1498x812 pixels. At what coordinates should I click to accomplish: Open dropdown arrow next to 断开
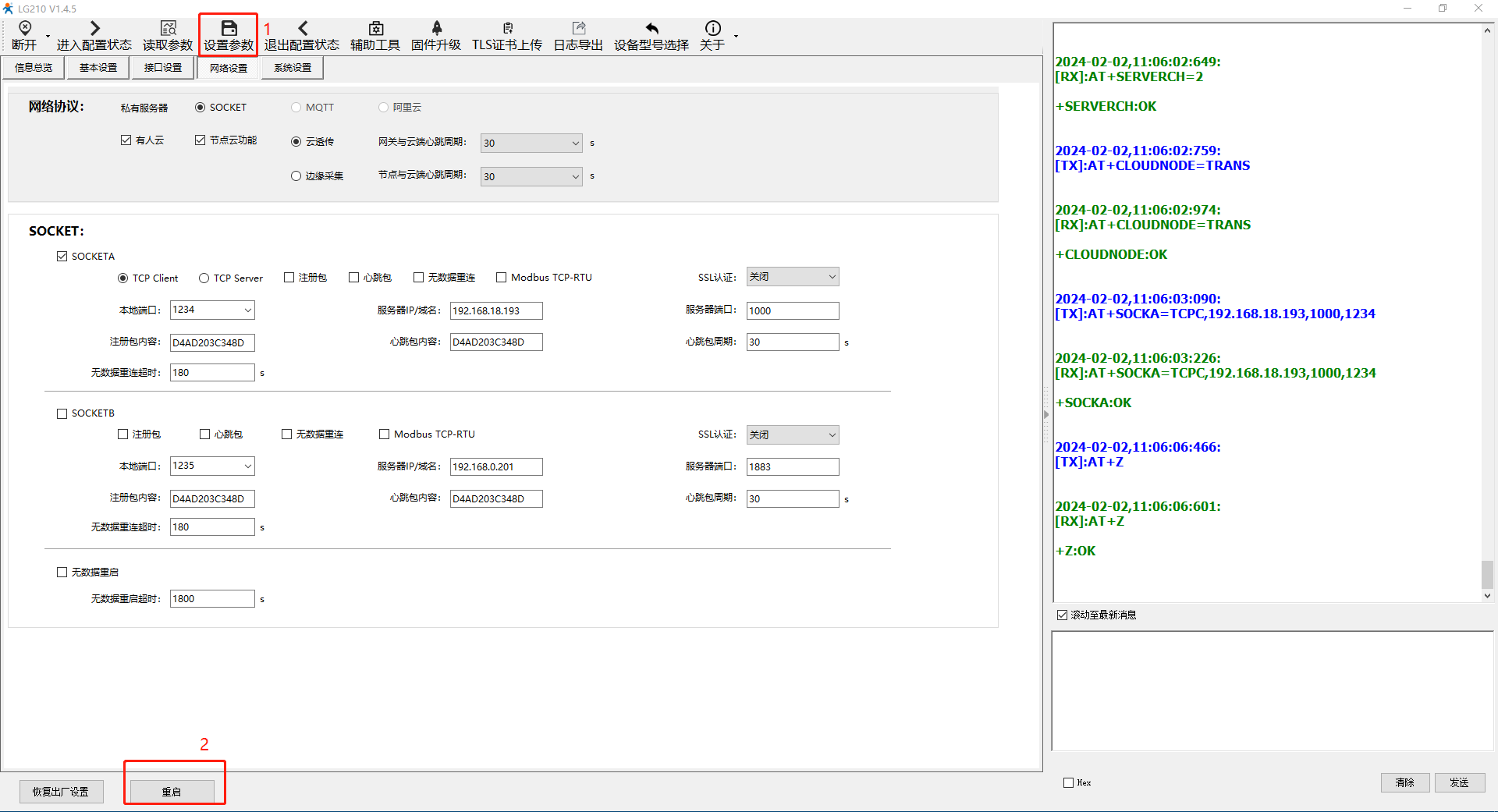pyautogui.click(x=48, y=37)
